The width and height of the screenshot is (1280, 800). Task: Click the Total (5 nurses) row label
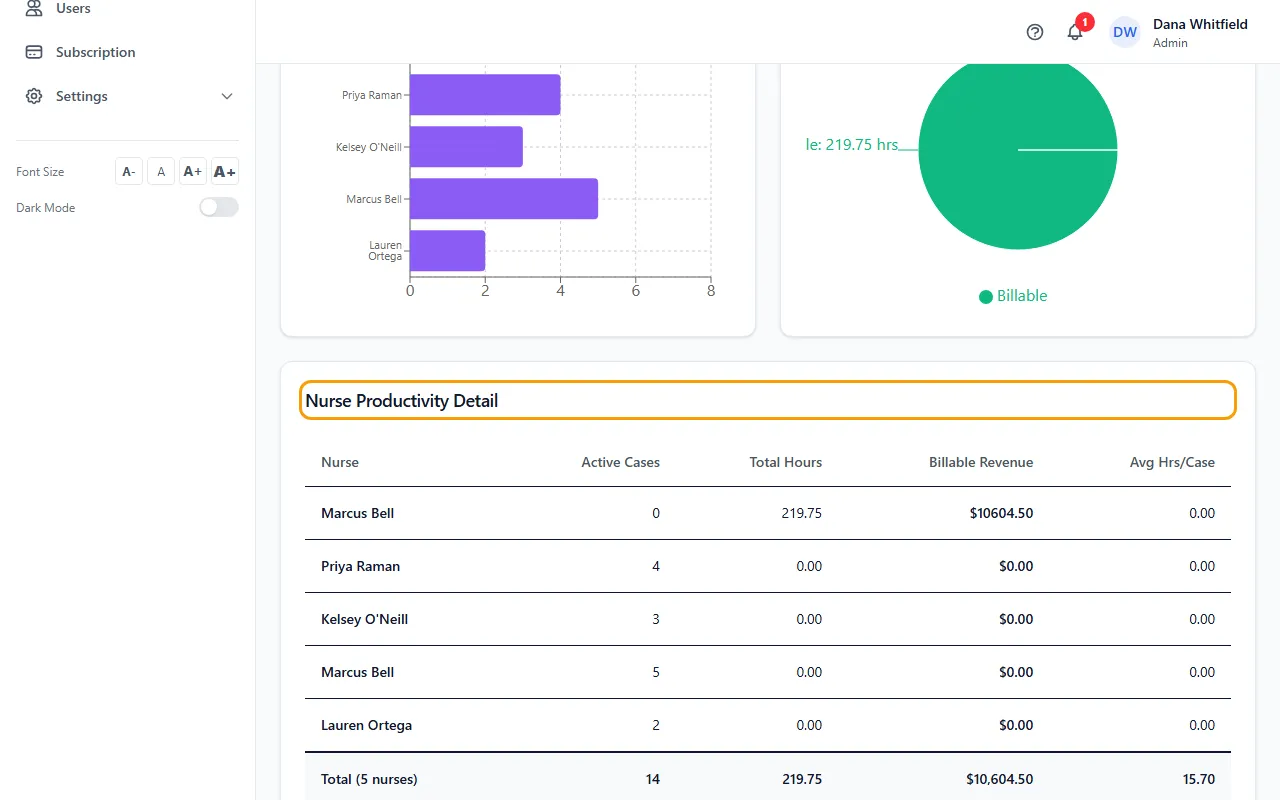369,779
